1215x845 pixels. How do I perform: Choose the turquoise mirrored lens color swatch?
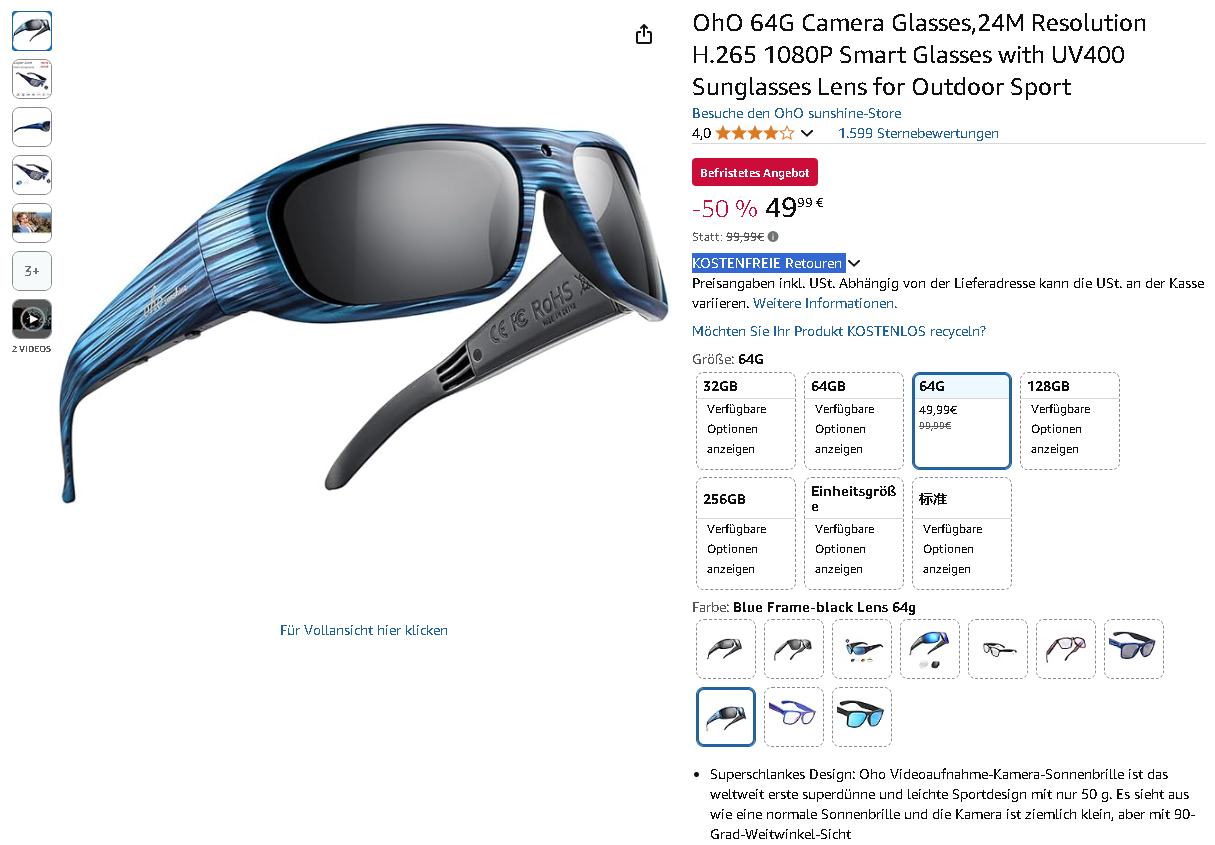click(x=861, y=716)
